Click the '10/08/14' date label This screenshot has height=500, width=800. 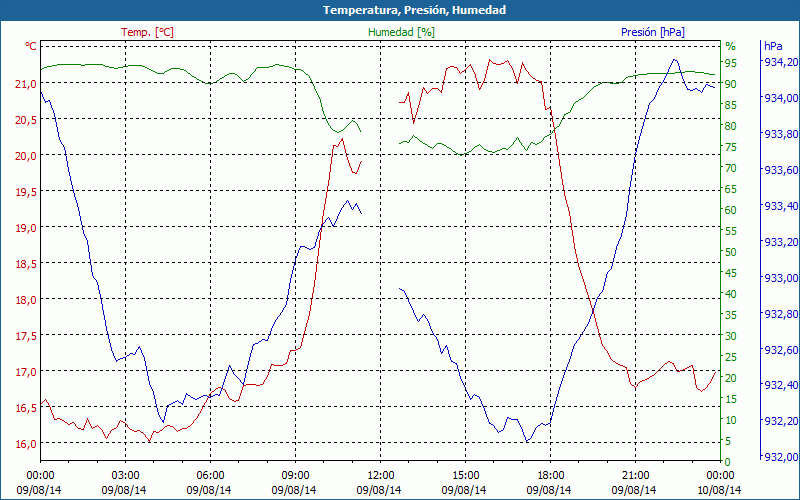[719, 490]
